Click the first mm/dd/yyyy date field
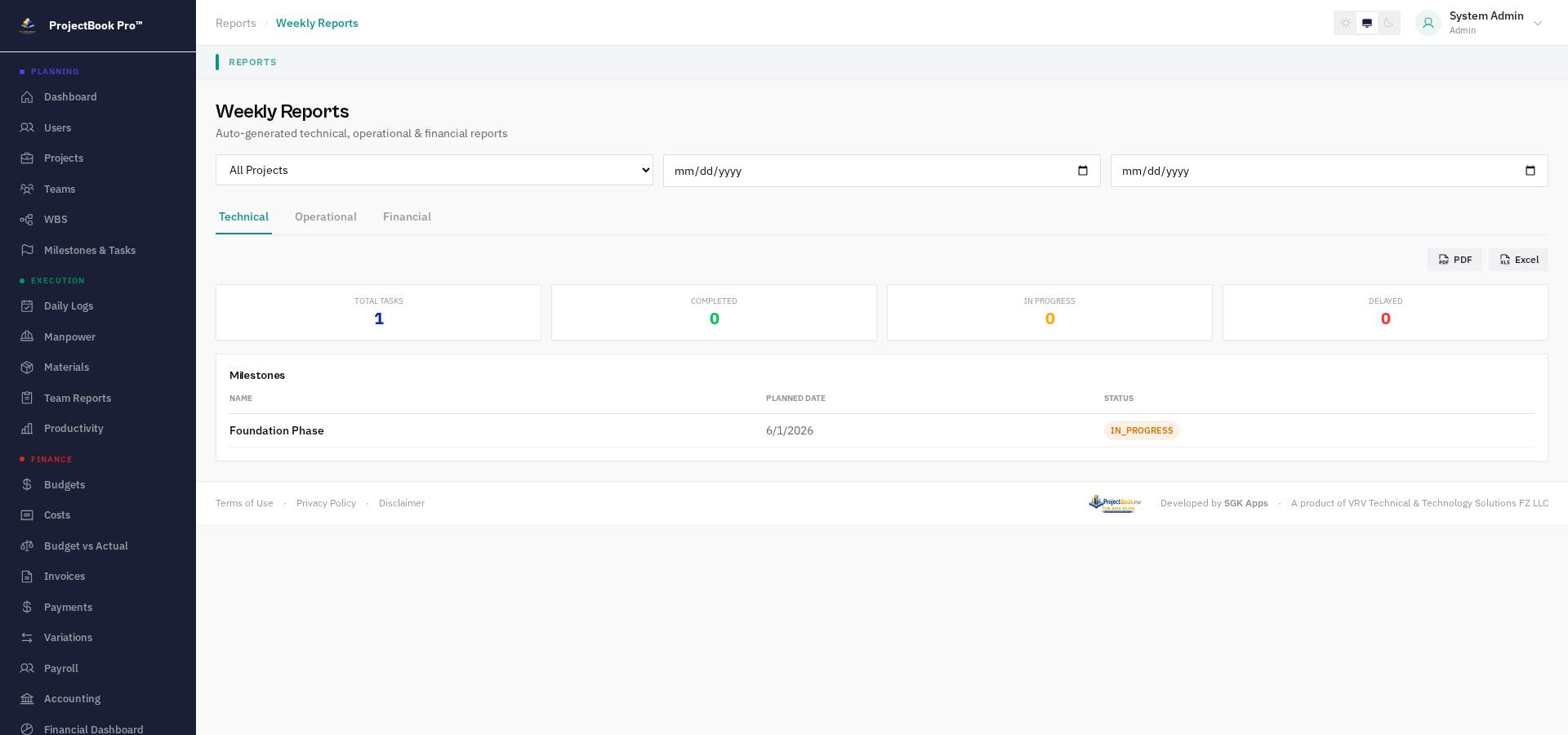Viewport: 1568px width, 735px height. (x=882, y=171)
